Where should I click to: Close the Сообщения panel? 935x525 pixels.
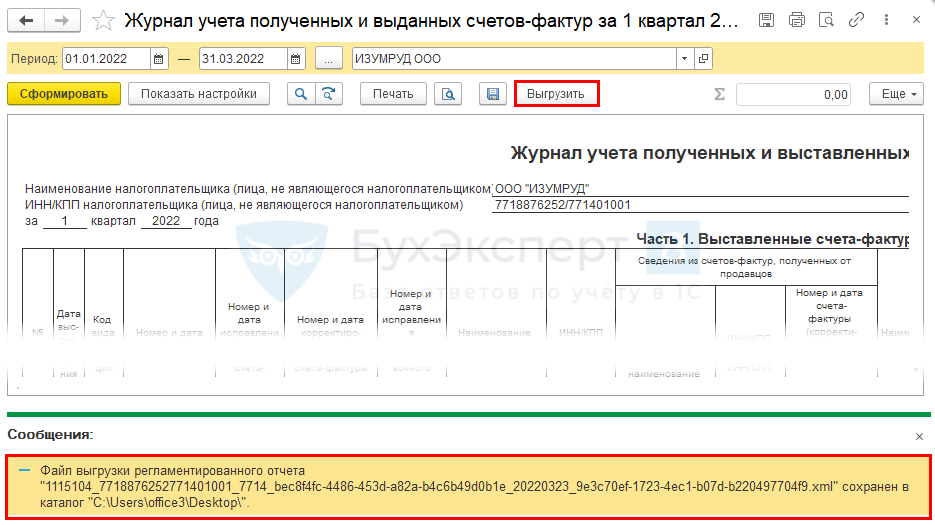[x=920, y=437]
